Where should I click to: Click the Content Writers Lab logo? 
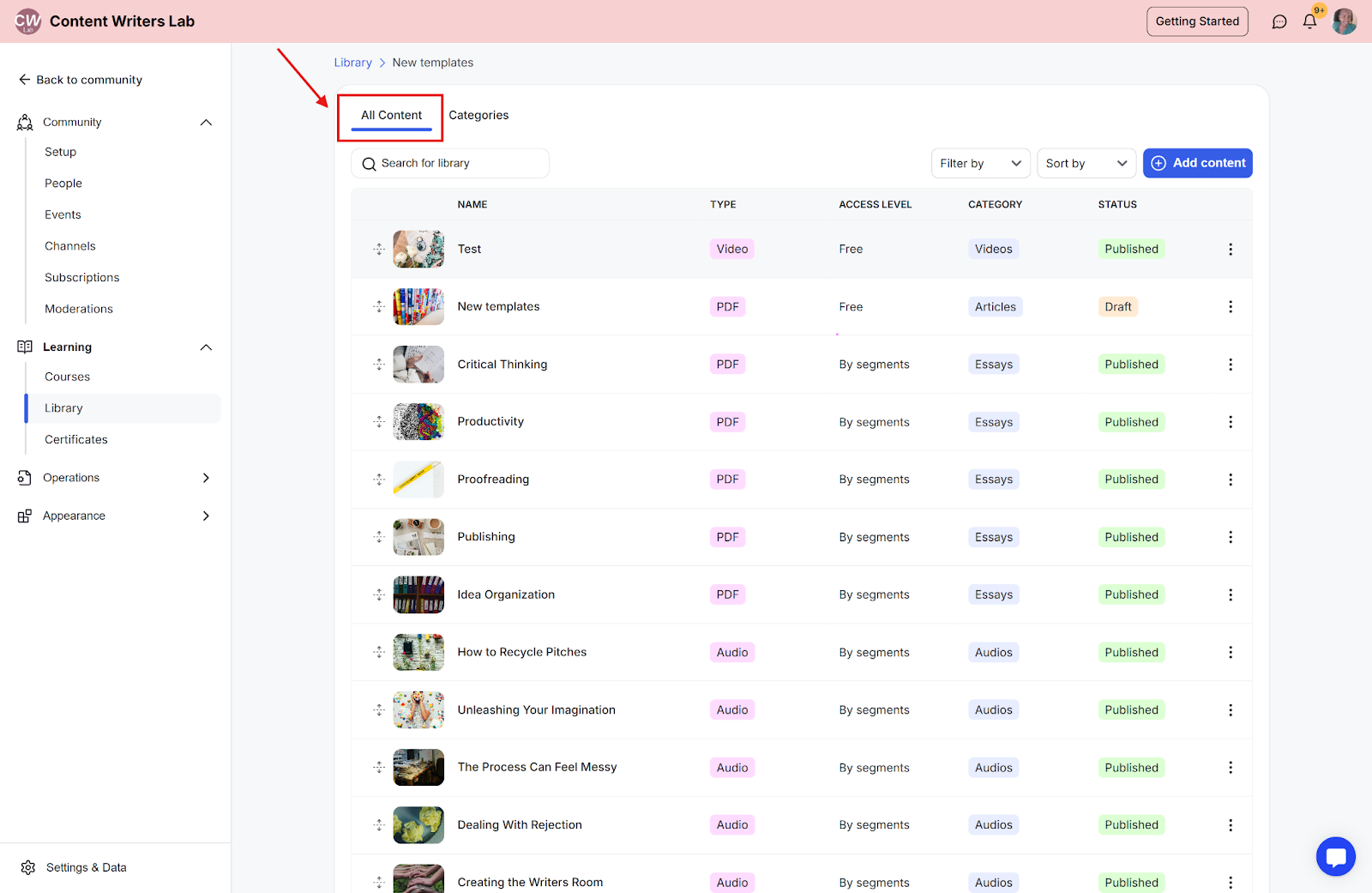[x=27, y=21]
